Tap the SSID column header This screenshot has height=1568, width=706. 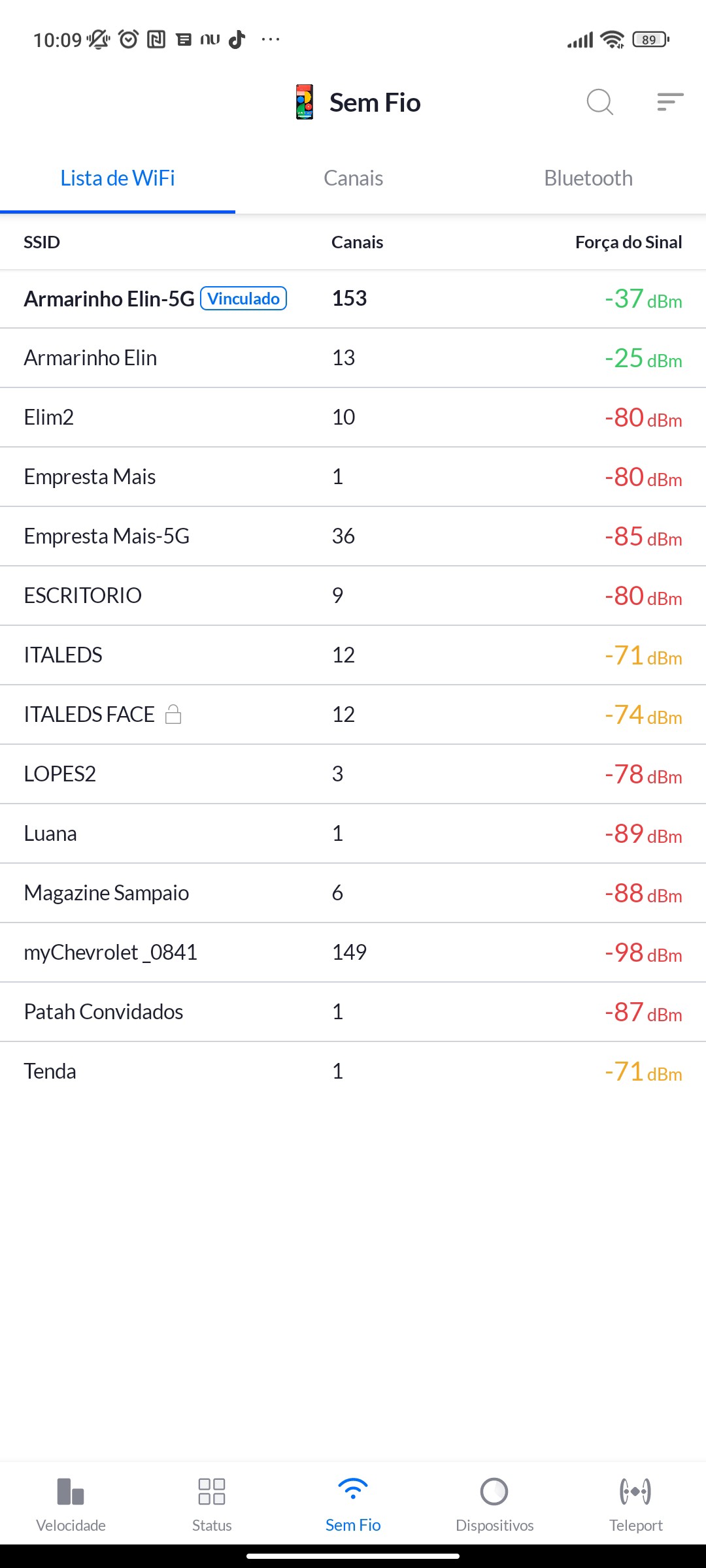pos(42,242)
